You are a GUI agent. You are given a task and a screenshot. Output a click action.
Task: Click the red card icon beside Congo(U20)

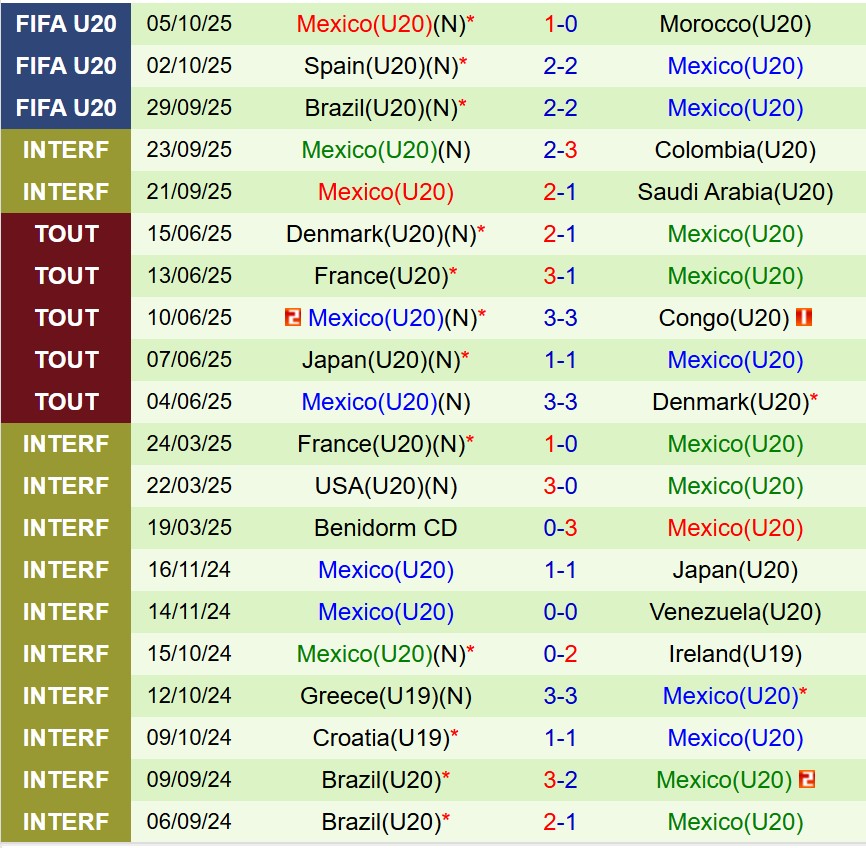point(804,318)
